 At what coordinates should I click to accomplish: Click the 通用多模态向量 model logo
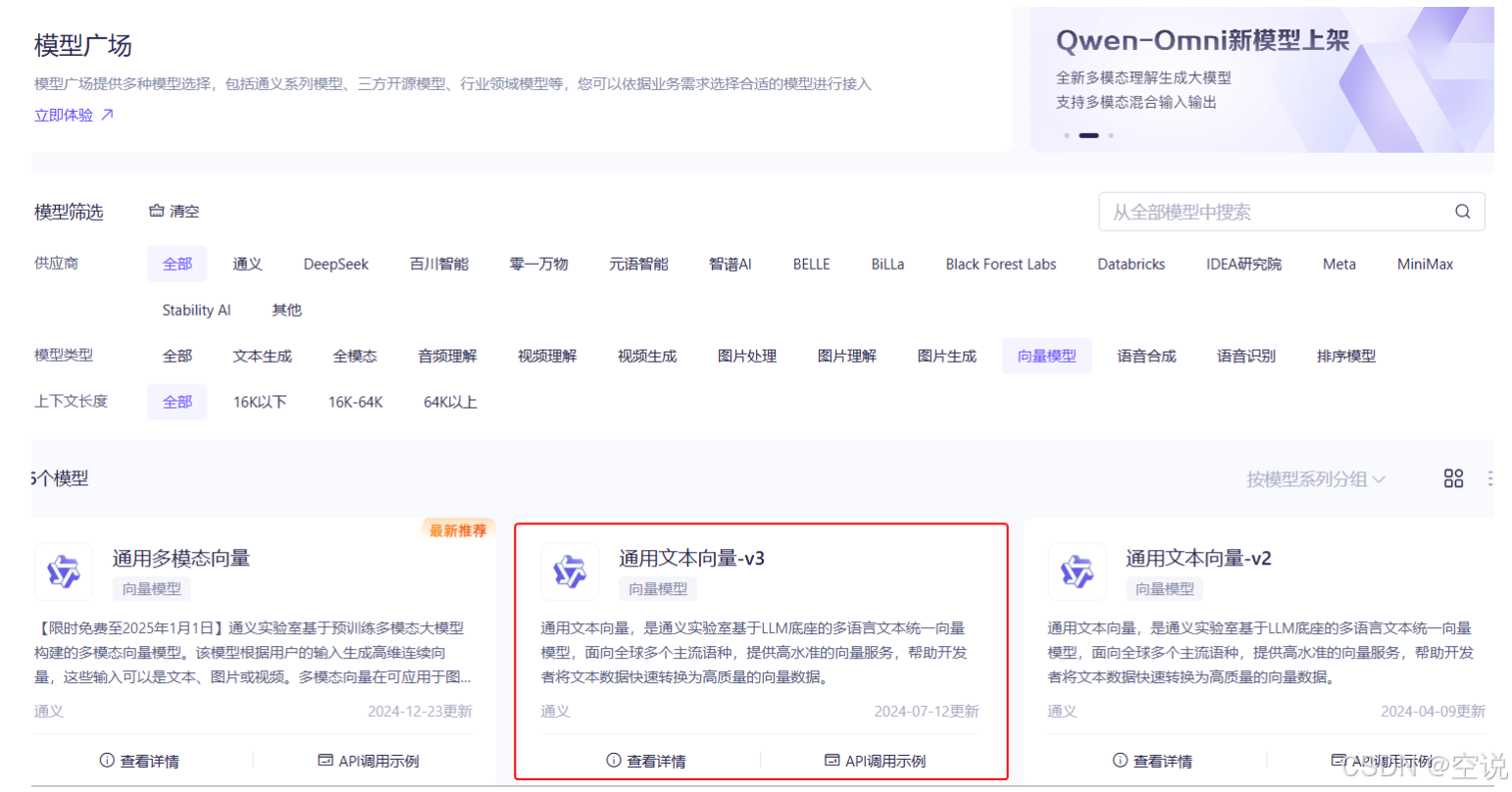point(64,571)
